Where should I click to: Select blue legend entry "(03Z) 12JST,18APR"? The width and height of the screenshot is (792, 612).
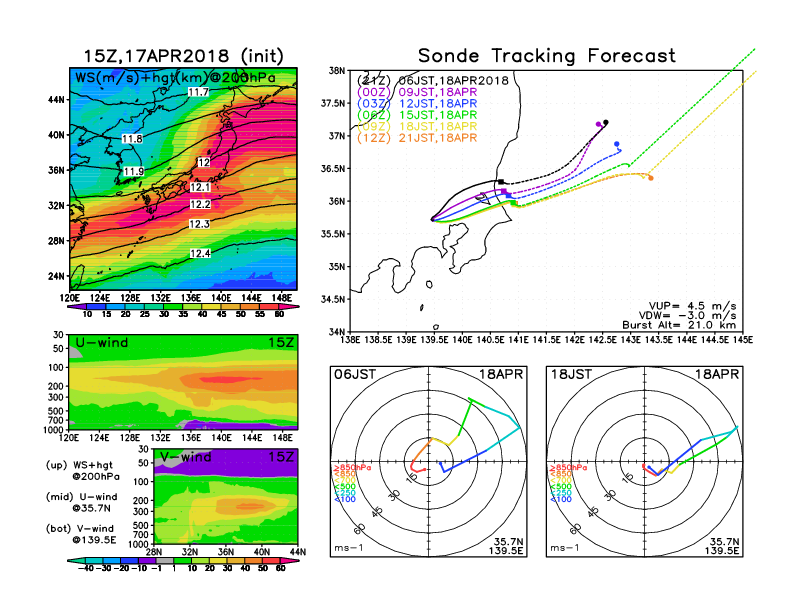pos(417,104)
